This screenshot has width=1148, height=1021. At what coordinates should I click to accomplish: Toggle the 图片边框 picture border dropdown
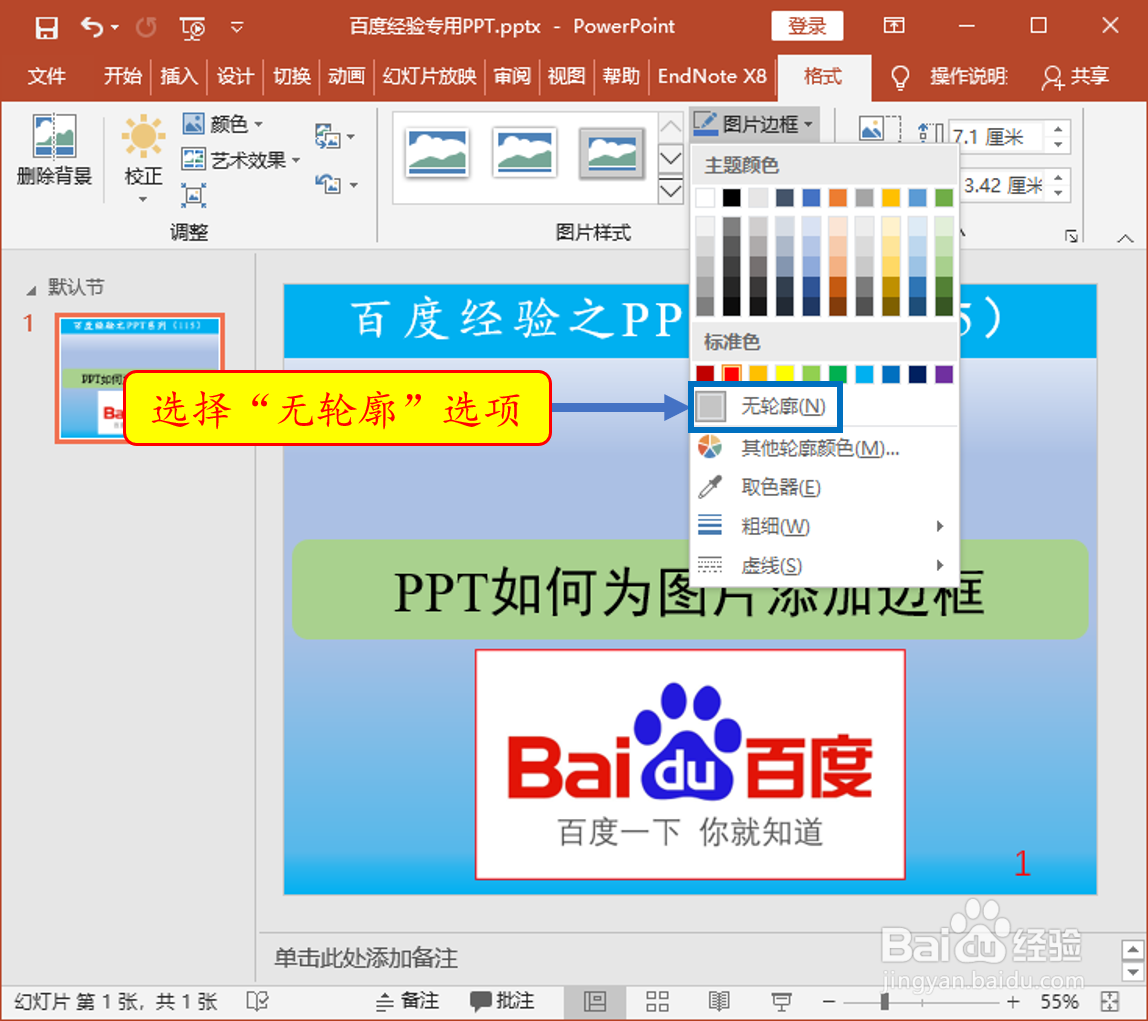pos(753,124)
